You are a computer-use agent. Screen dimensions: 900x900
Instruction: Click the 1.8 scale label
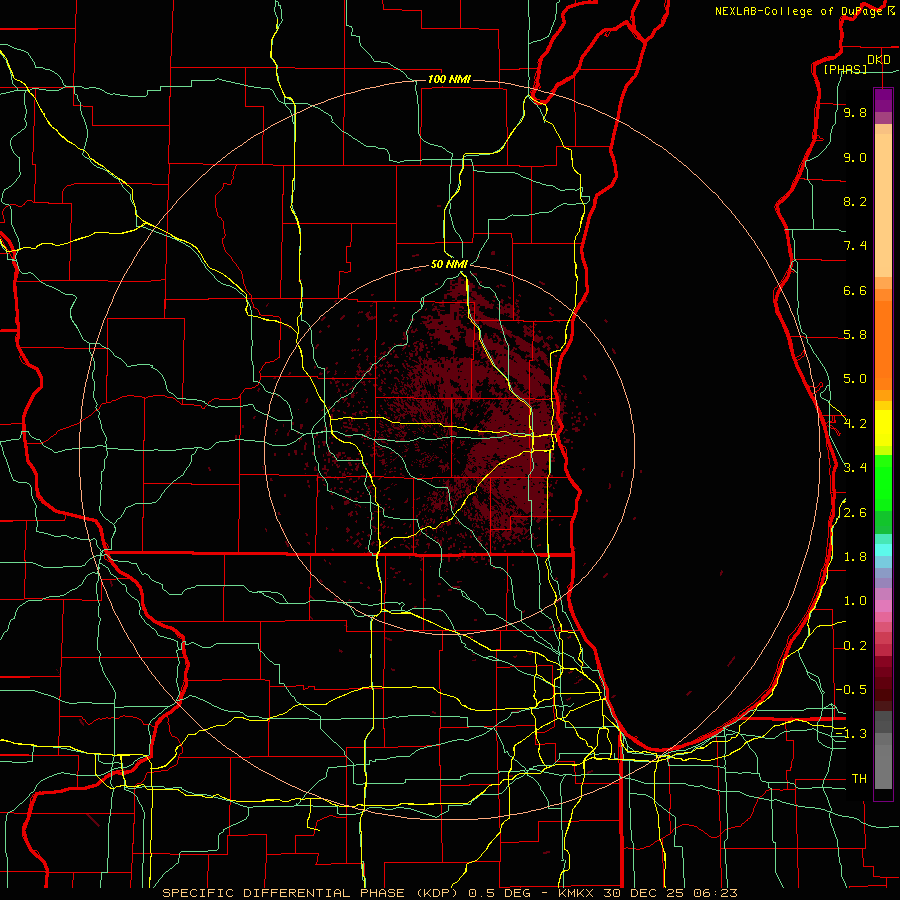(855, 557)
